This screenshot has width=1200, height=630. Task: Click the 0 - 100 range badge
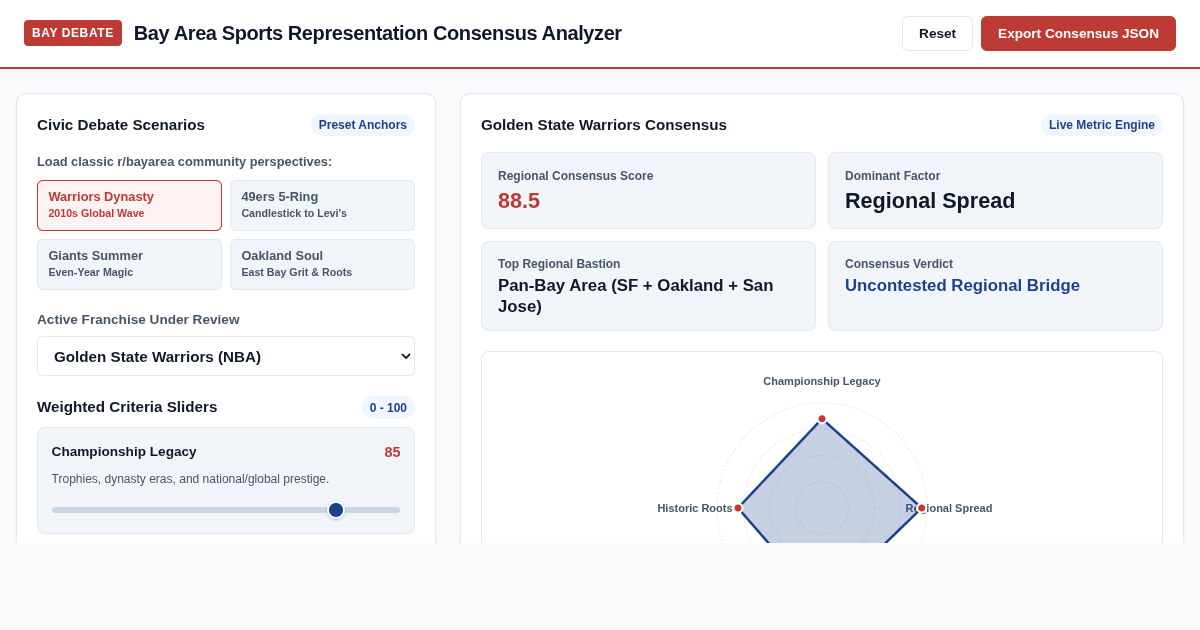[388, 408]
